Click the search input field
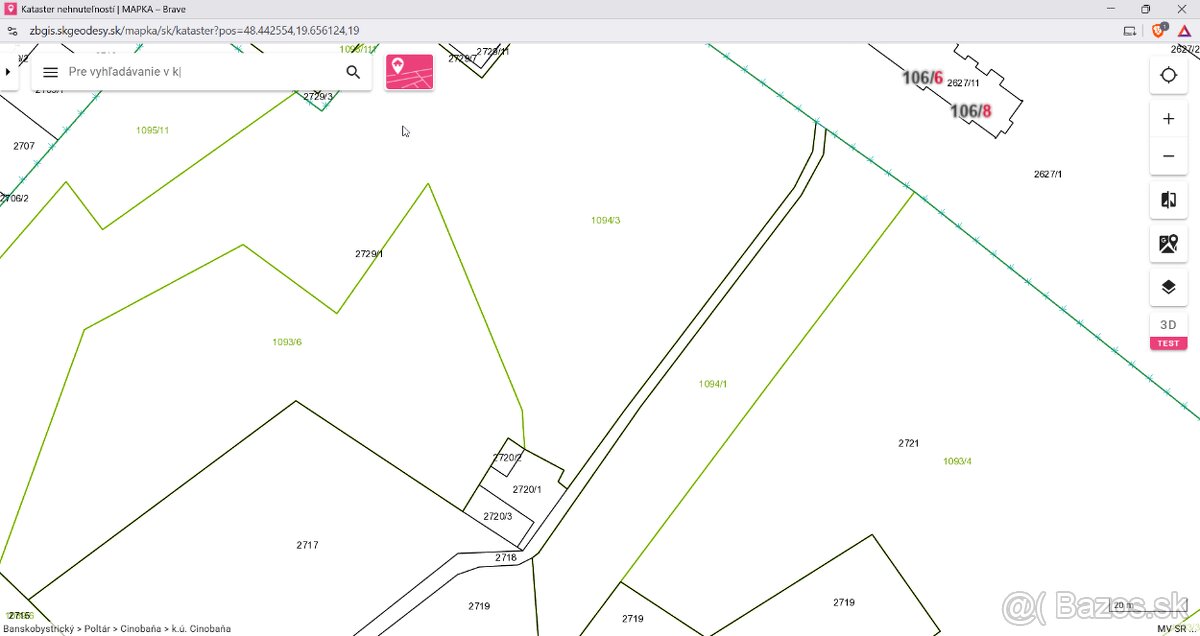Viewport: 1200px width, 636px height. coord(200,72)
